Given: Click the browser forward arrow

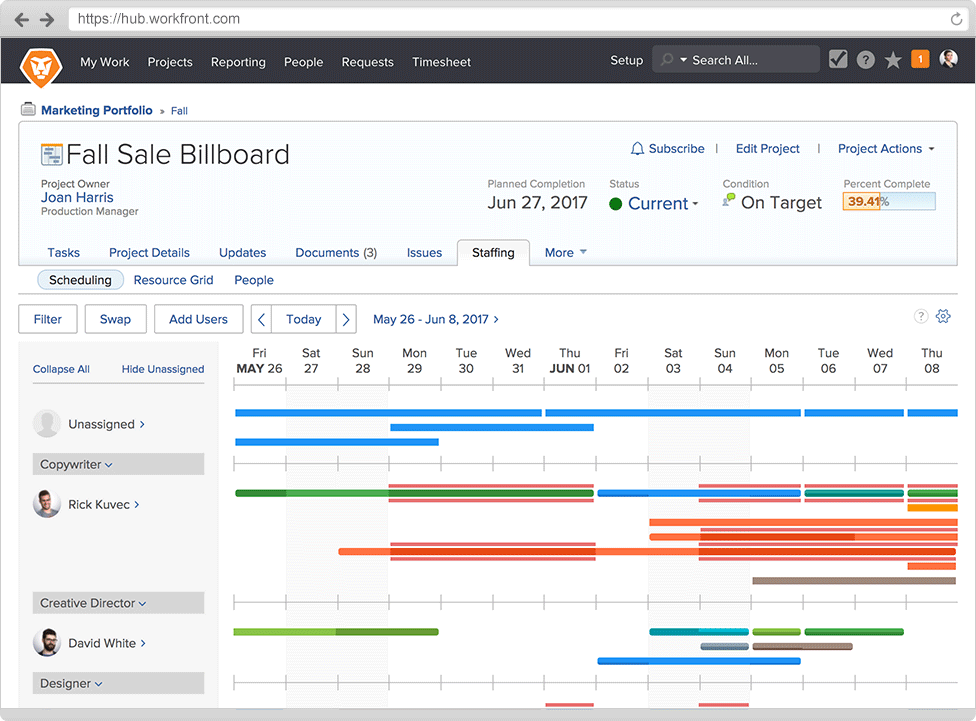Looking at the screenshot, I should [x=47, y=20].
